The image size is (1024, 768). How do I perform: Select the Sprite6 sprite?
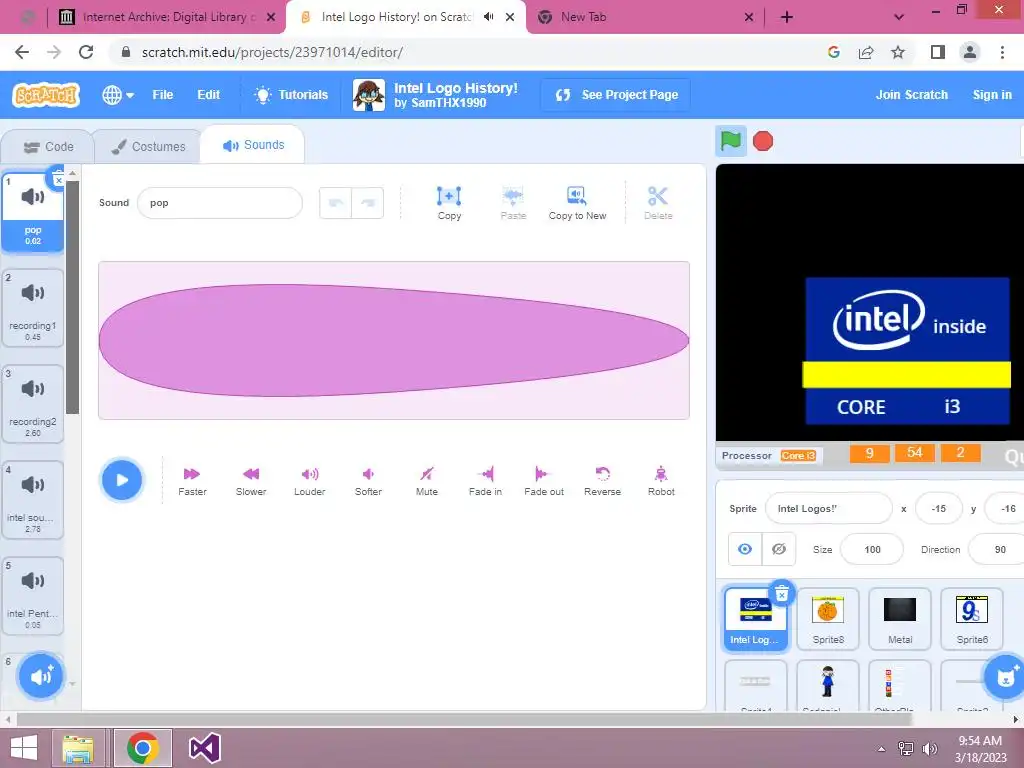click(x=971, y=618)
